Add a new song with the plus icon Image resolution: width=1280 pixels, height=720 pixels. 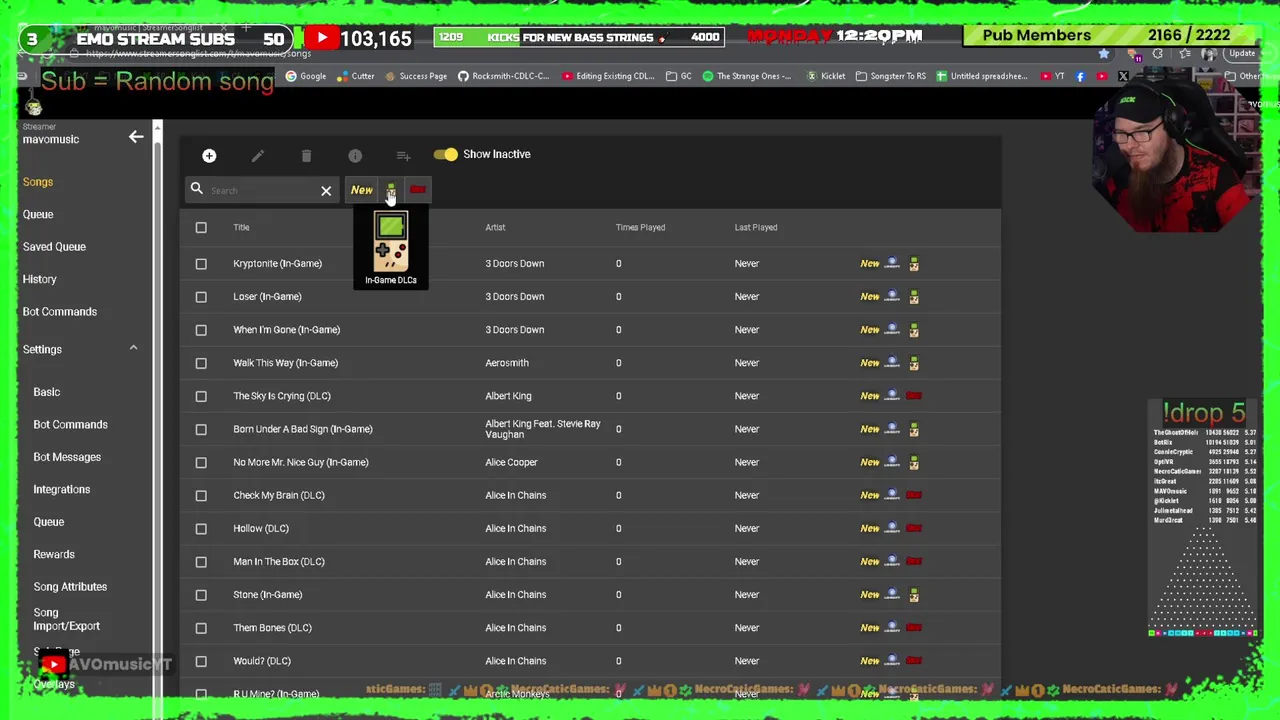[209, 155]
